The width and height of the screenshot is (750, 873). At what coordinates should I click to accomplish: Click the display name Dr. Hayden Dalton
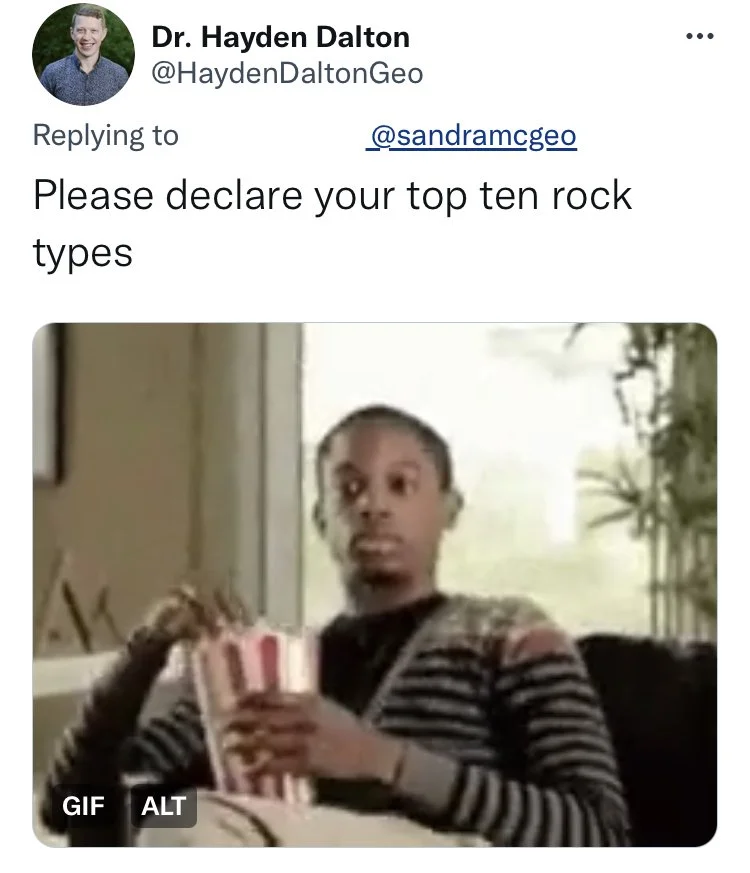tap(281, 37)
